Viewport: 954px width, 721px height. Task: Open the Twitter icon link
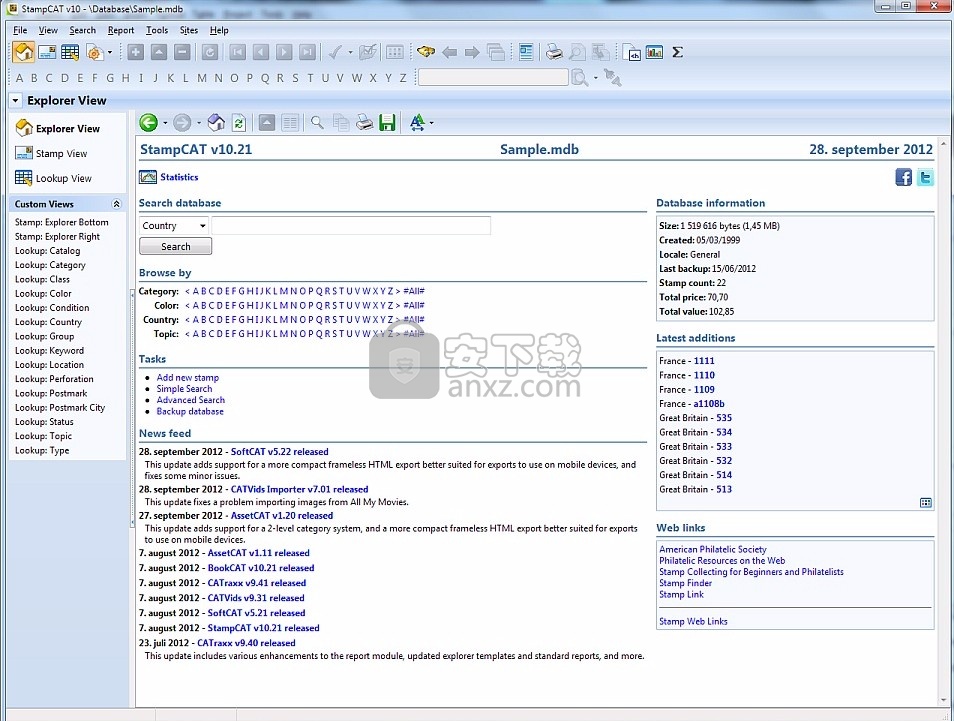[x=925, y=177]
